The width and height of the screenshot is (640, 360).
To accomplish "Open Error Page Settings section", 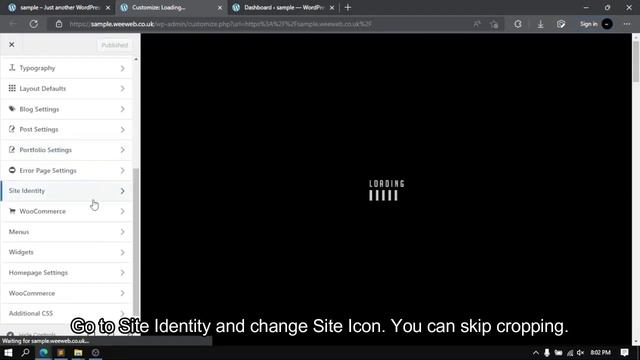I will point(67,170).
